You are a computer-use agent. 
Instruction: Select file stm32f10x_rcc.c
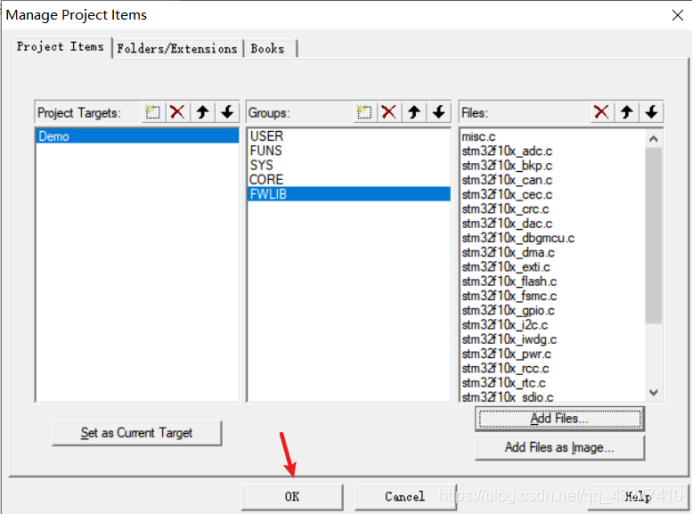(553, 368)
